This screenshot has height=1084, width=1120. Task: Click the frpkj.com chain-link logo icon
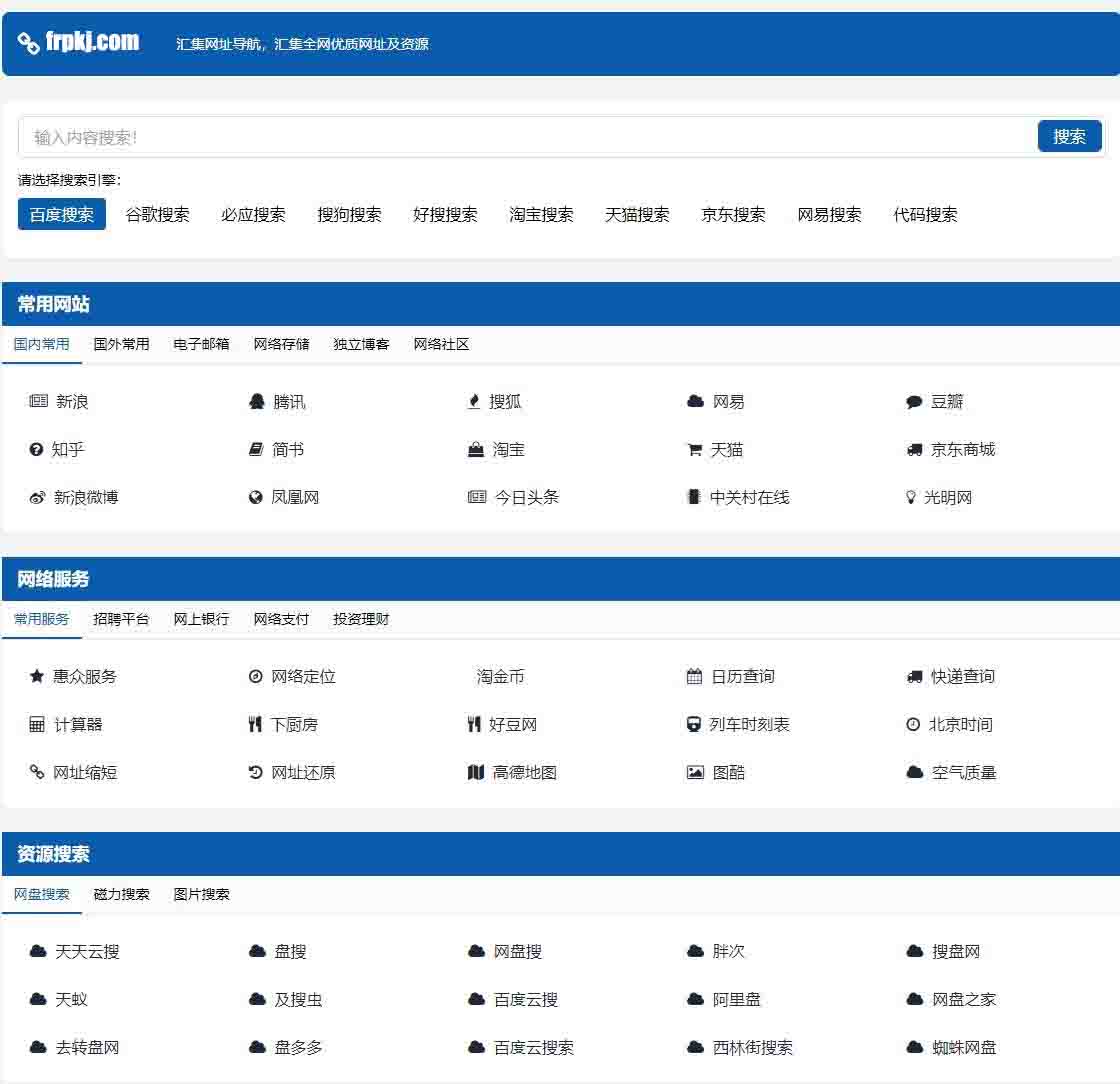click(x=29, y=43)
